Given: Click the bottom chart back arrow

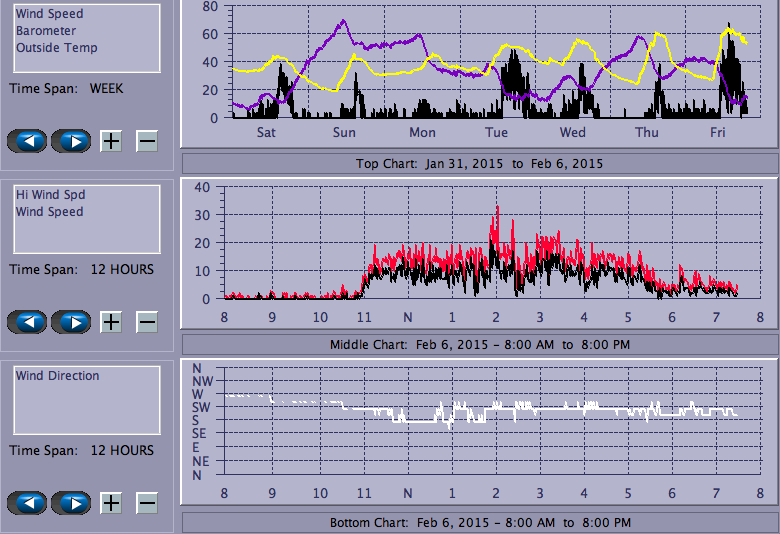Looking at the screenshot, I should tap(28, 503).
